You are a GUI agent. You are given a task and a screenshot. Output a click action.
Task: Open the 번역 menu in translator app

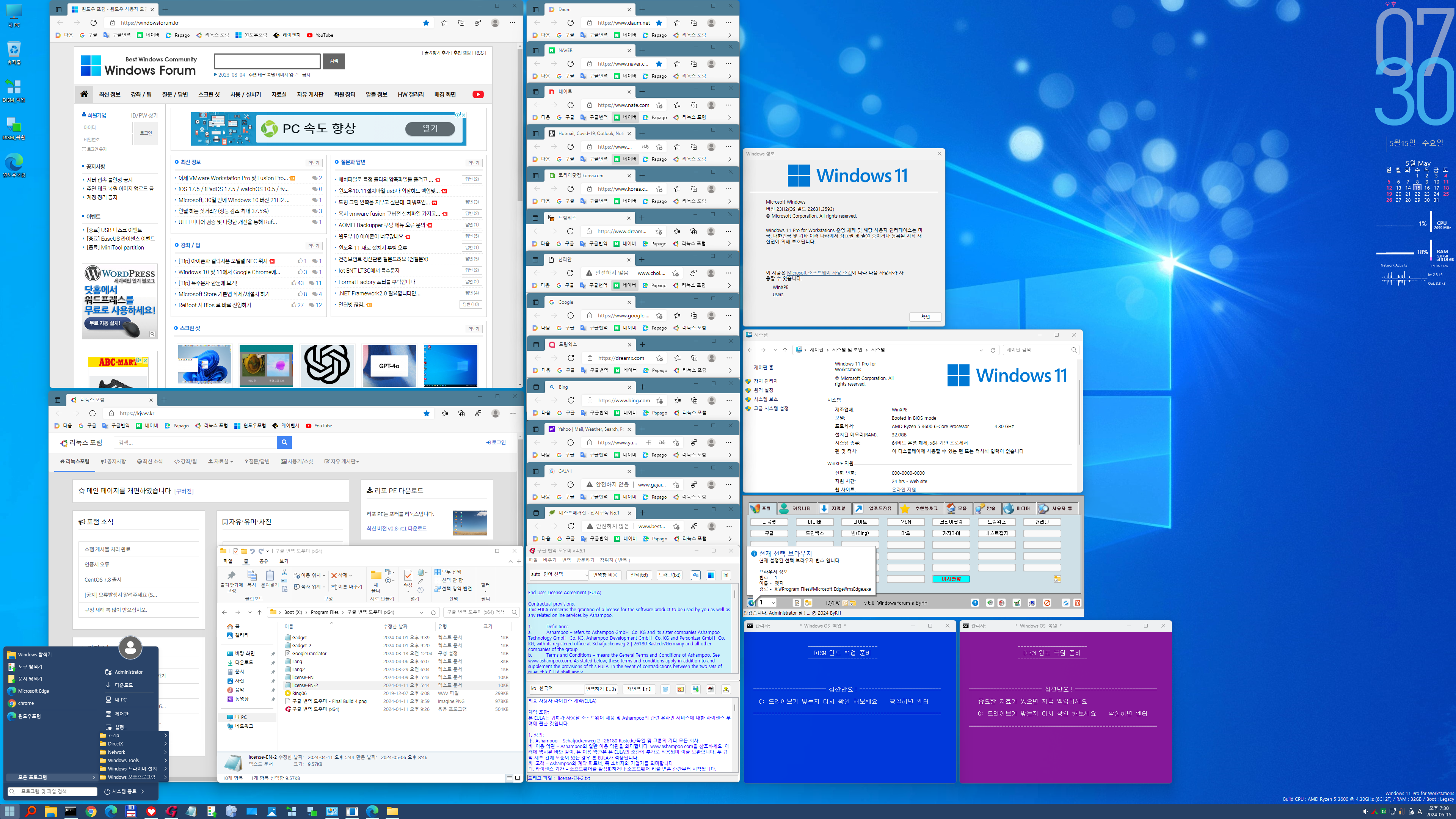click(566, 560)
